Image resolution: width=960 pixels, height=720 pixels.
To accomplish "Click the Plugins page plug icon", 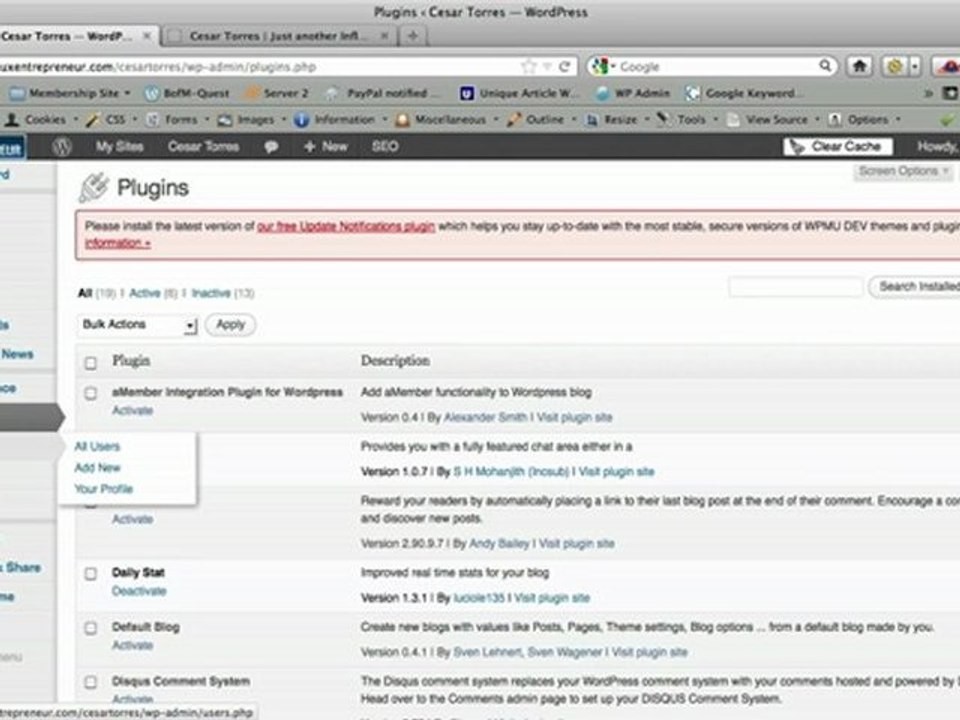I will click(x=94, y=187).
